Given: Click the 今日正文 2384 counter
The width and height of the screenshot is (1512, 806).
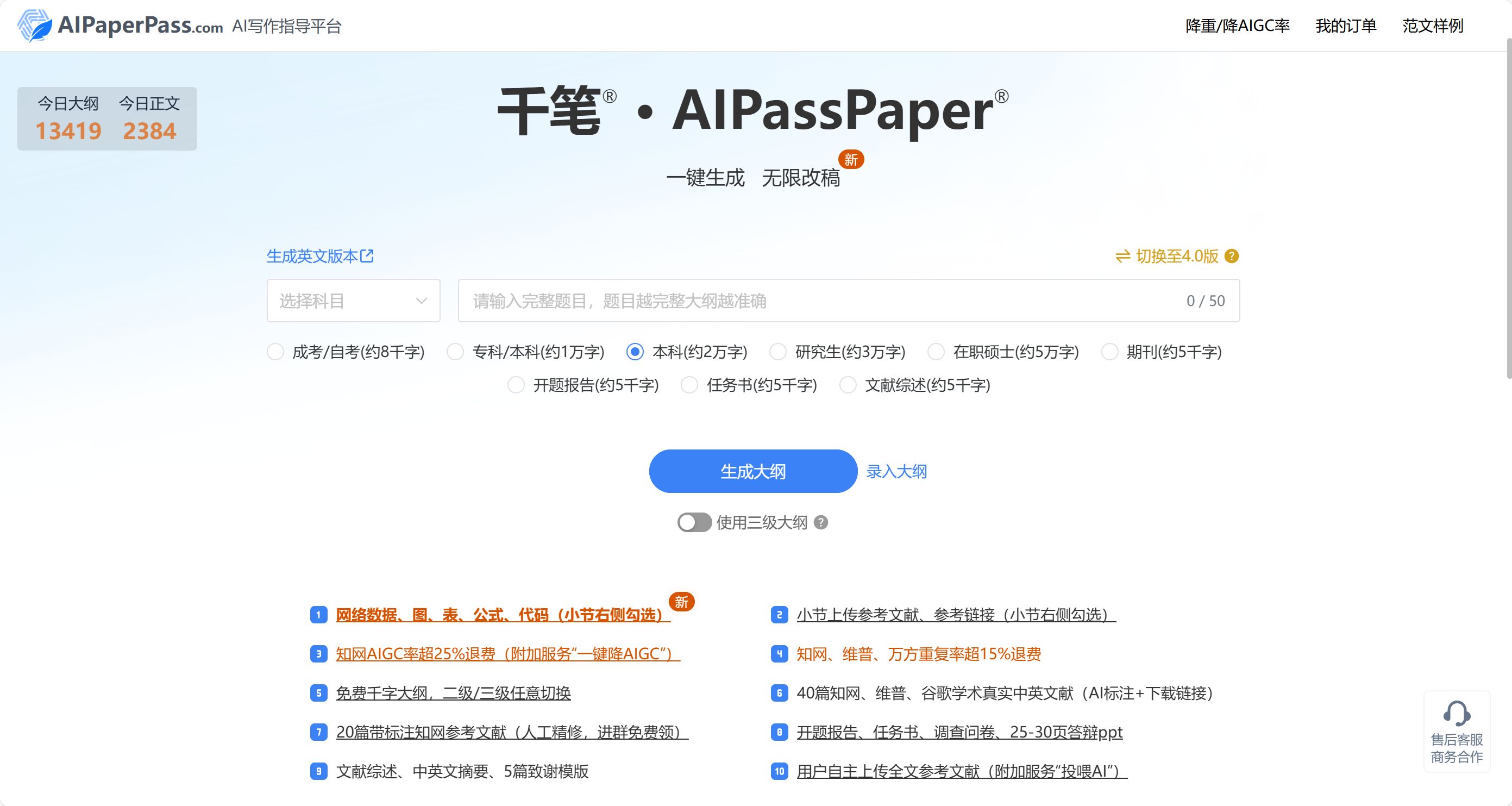Looking at the screenshot, I should [149, 118].
